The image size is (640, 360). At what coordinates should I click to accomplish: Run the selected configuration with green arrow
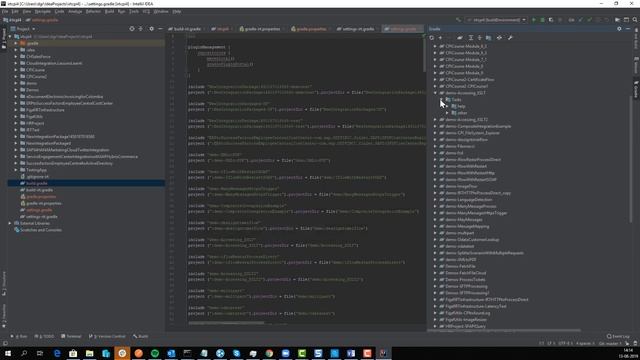[x=533, y=20]
